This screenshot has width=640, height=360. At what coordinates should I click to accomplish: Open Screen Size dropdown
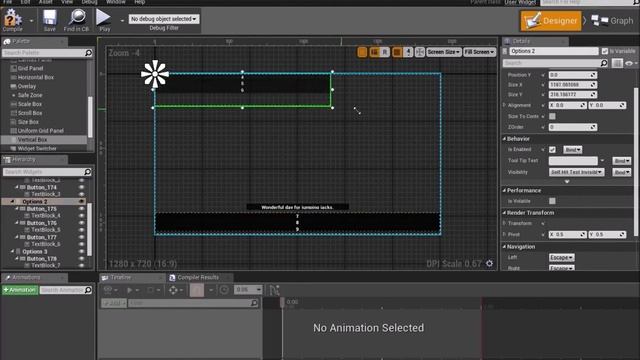(x=444, y=52)
